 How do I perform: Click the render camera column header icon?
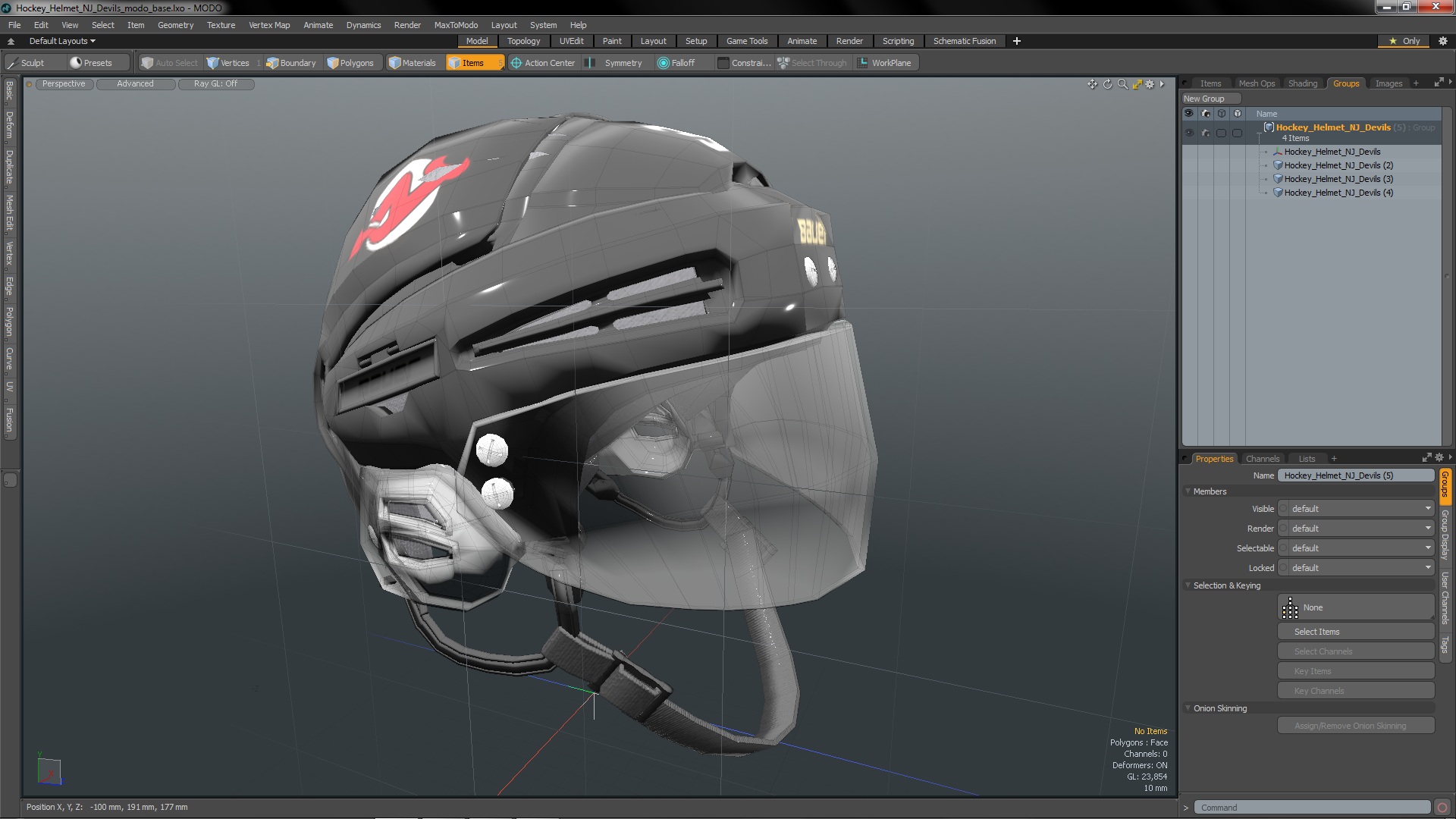pos(1206,114)
